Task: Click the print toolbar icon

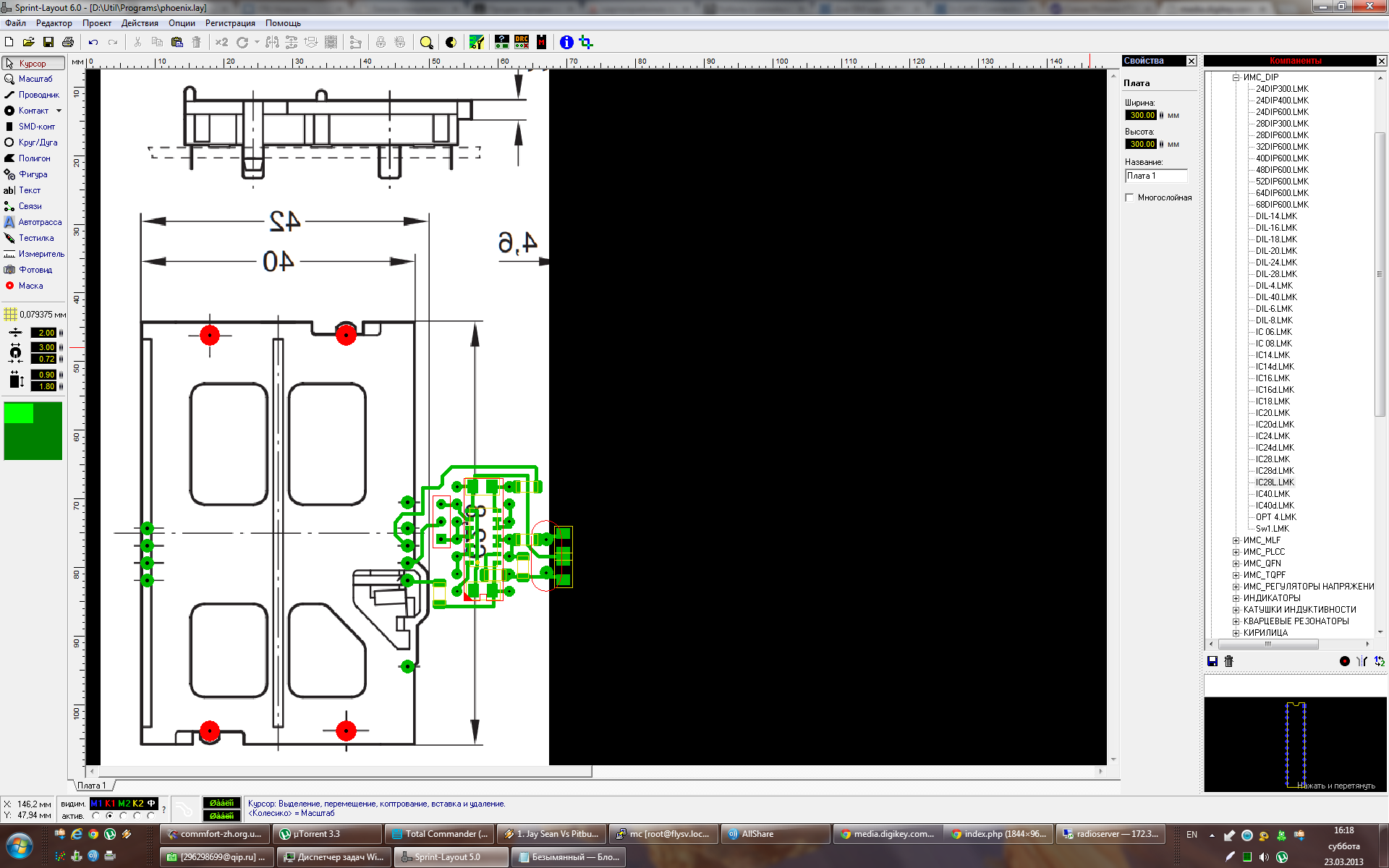Action: click(x=68, y=43)
